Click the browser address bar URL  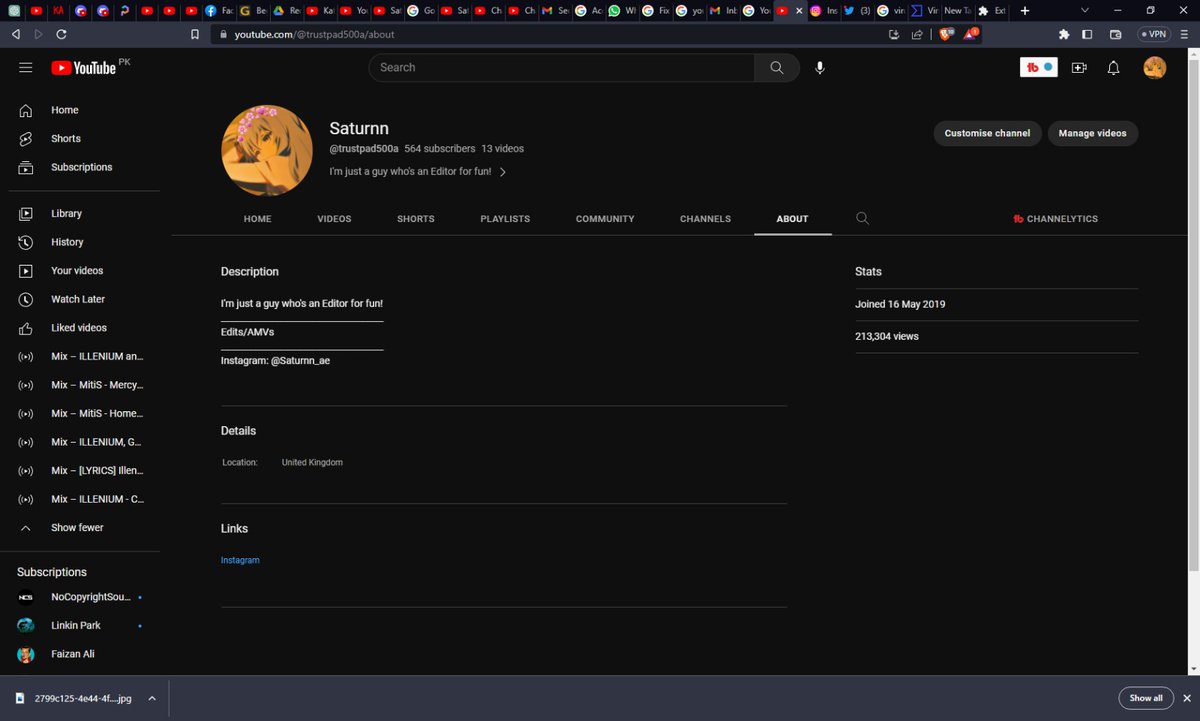315,34
